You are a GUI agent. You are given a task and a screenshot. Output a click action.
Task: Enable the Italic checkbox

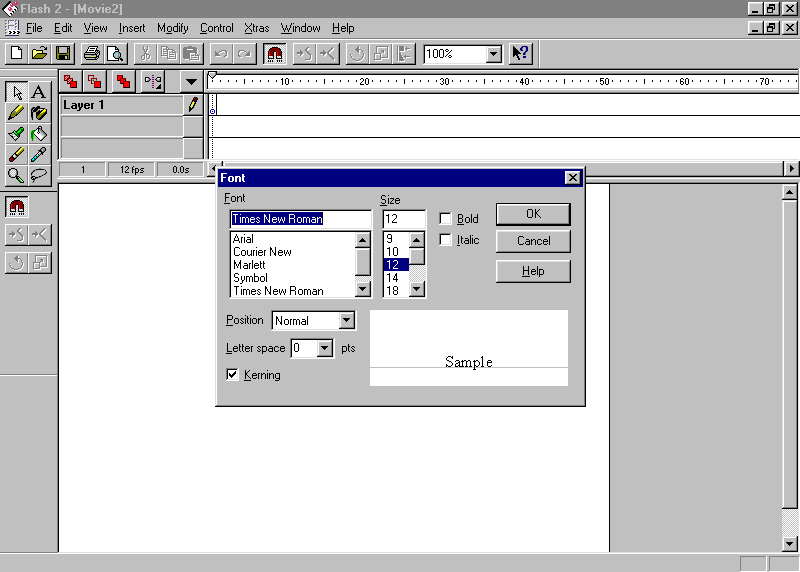click(445, 239)
